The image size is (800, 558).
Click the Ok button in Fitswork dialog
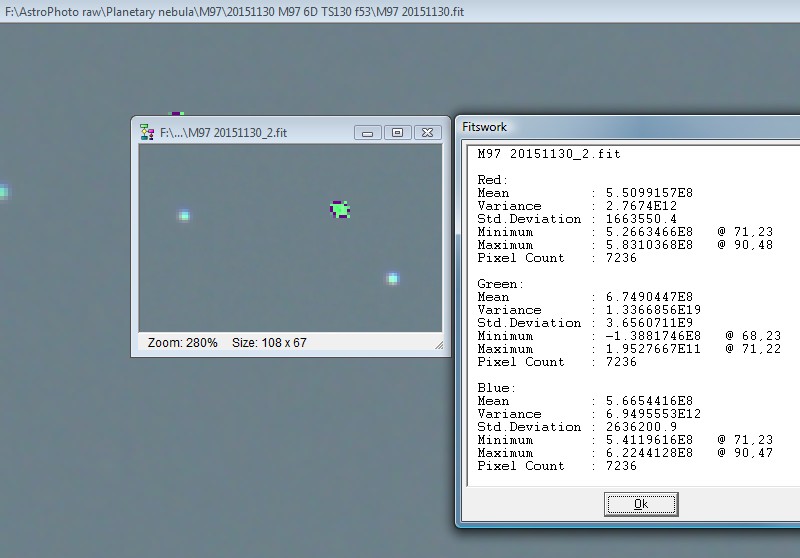point(641,504)
